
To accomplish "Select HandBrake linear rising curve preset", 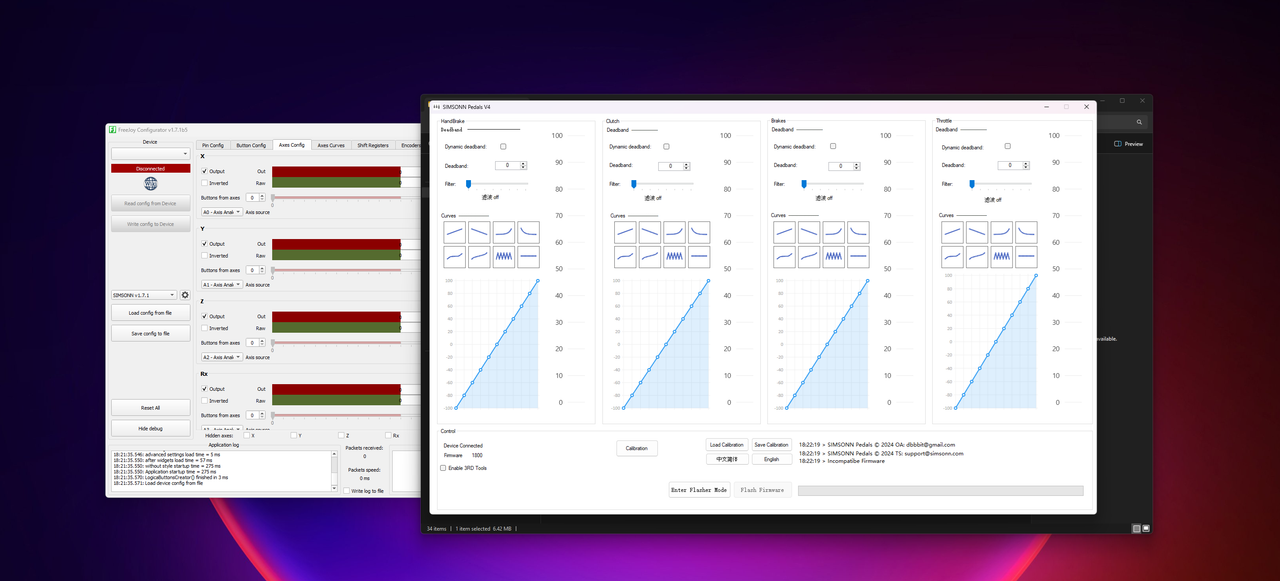I will (x=455, y=232).
